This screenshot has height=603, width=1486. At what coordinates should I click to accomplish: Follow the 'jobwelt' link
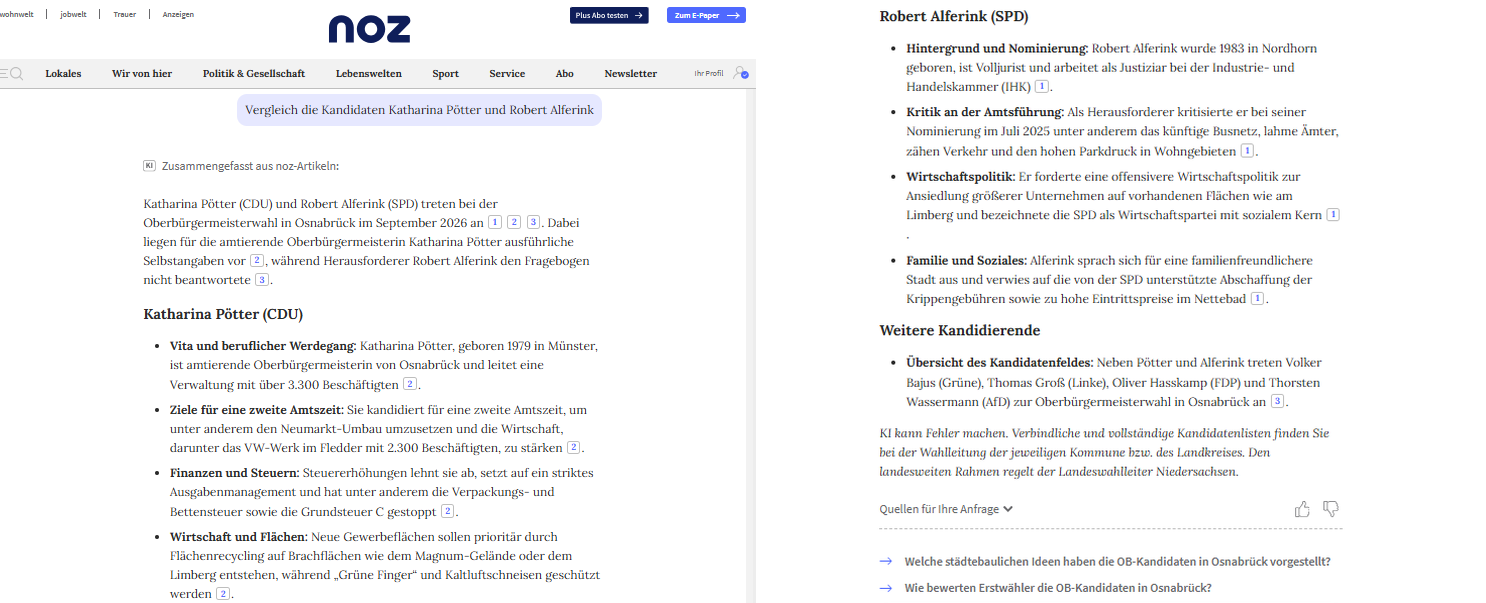tap(73, 14)
